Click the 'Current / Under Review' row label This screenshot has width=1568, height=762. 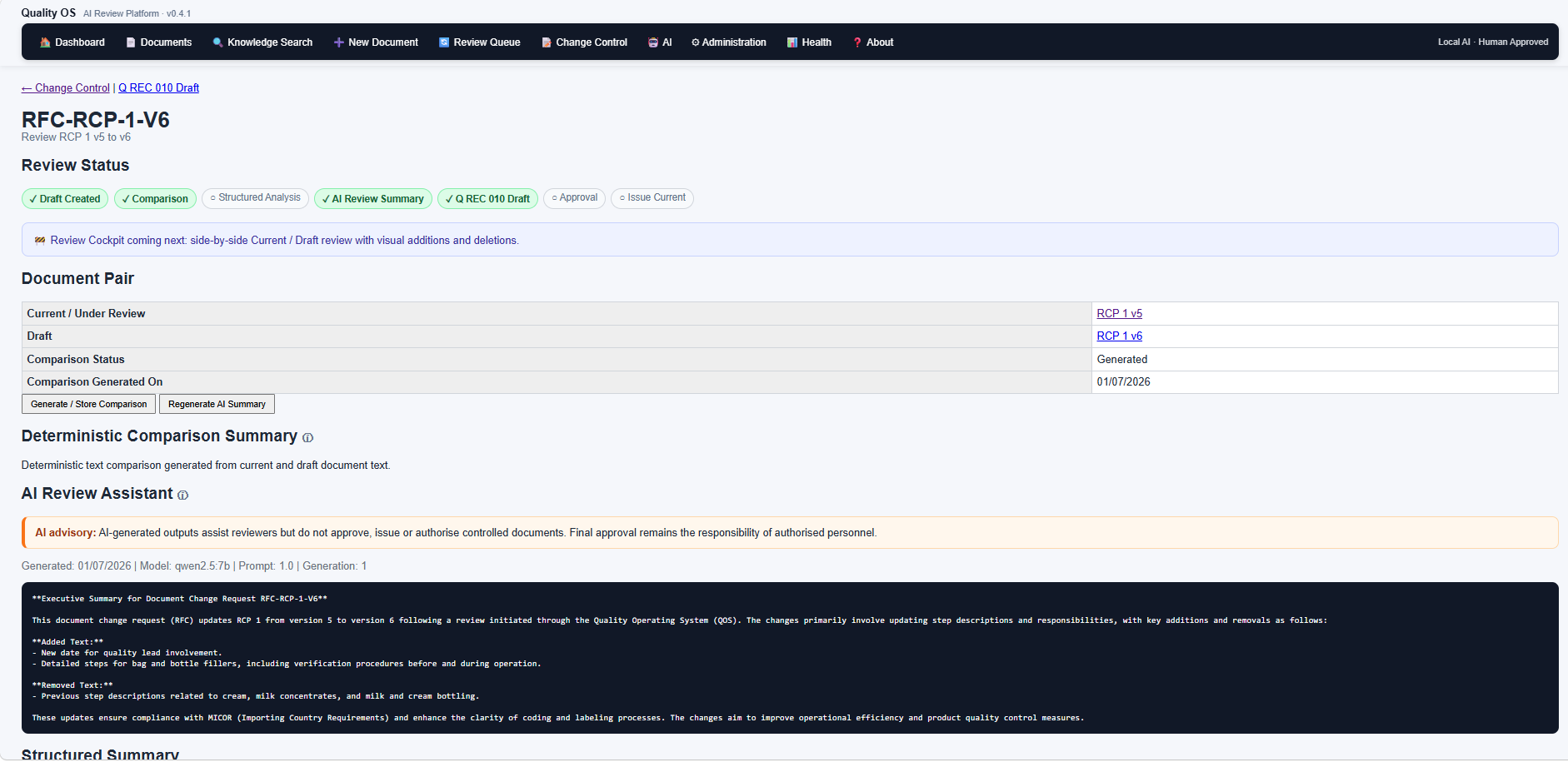(86, 314)
